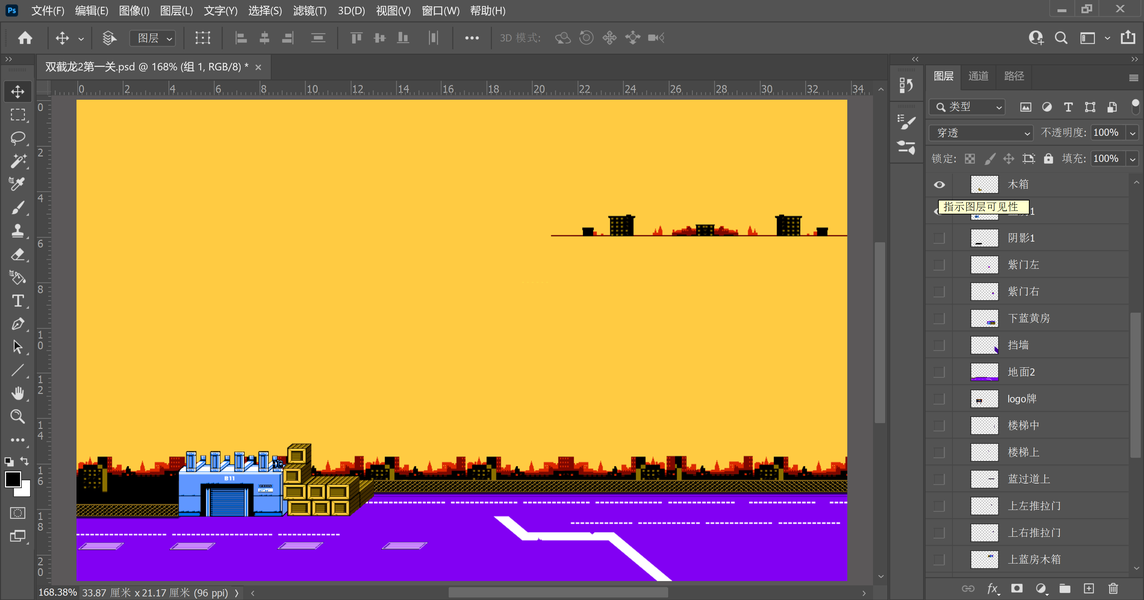The image size is (1144, 600).
Task: Create a new adjustment layer icon
Action: [1041, 588]
